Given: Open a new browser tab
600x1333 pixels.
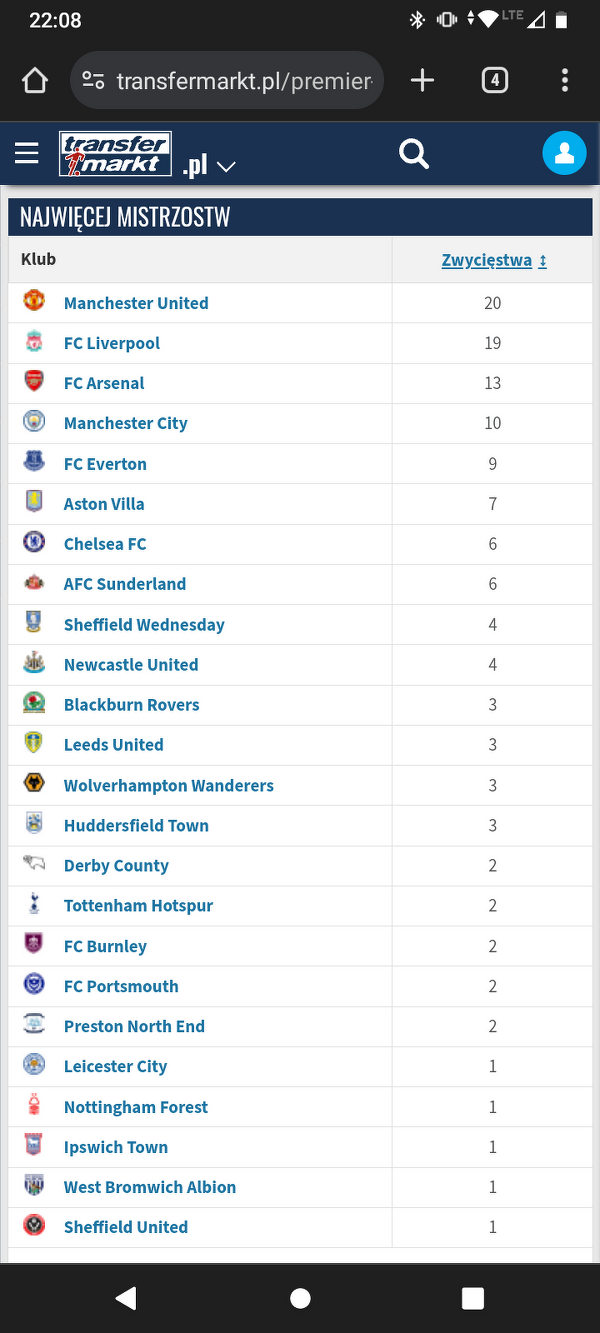Looking at the screenshot, I should pyautogui.click(x=423, y=81).
